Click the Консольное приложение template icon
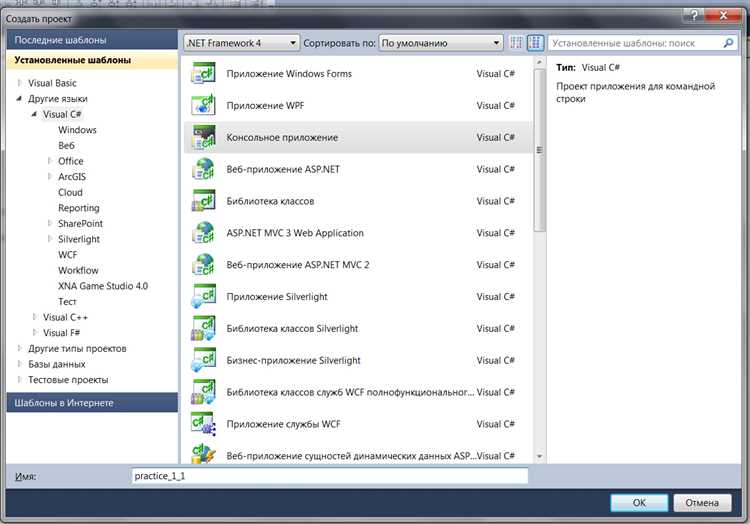Viewport: 750px width, 524px height. [203, 137]
